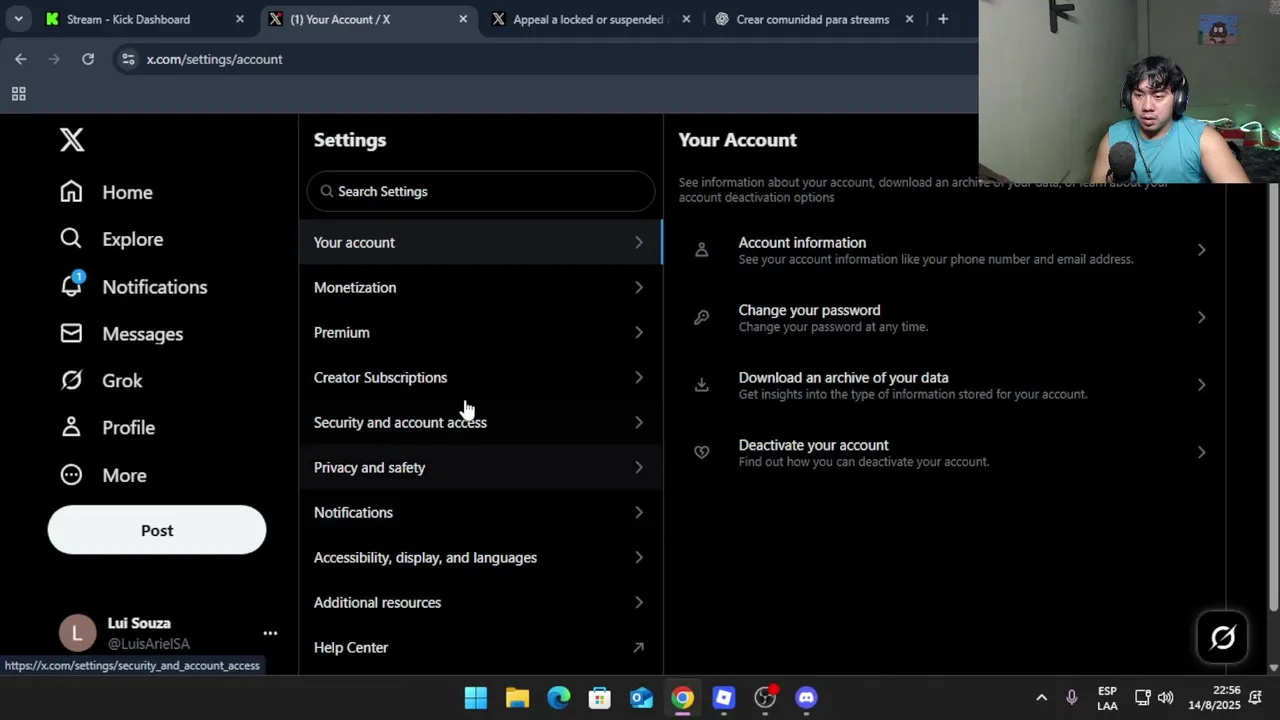Click the Account information person icon
The width and height of the screenshot is (1280, 720).
coord(702,250)
